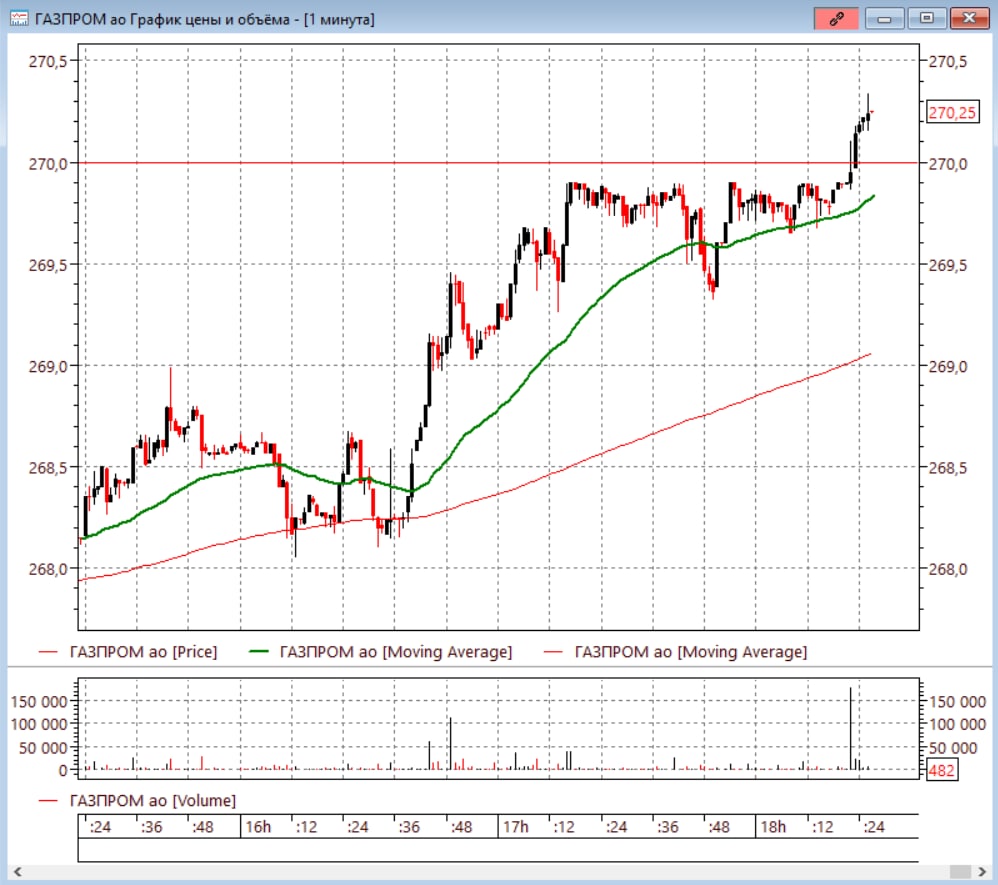
Task: Click the 268,0 label on left price axis
Action: point(48,569)
